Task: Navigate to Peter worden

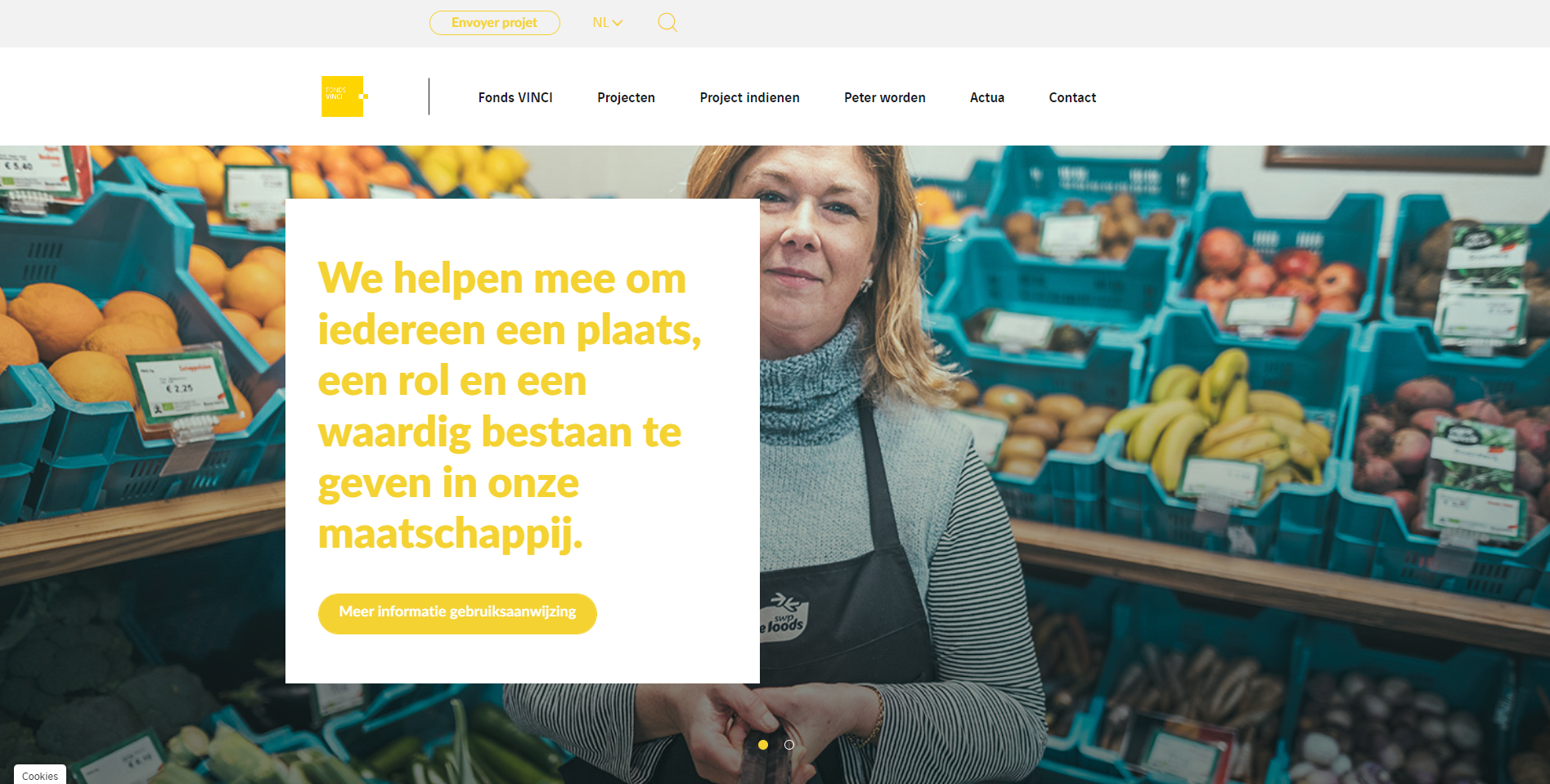Action: click(885, 97)
